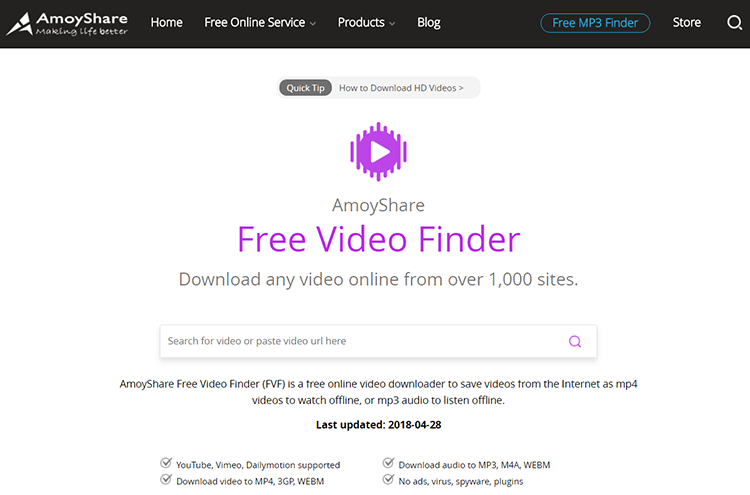Expand the Free Online Service dropdown arrow
This screenshot has height=495, width=750.
[313, 23]
